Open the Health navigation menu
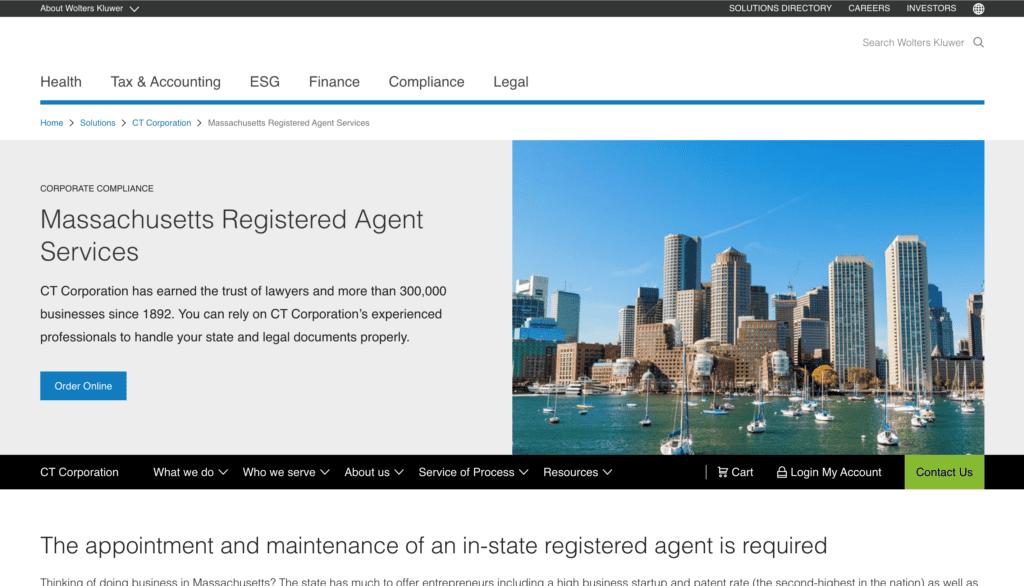Image resolution: width=1024 pixels, height=586 pixels. [x=61, y=82]
